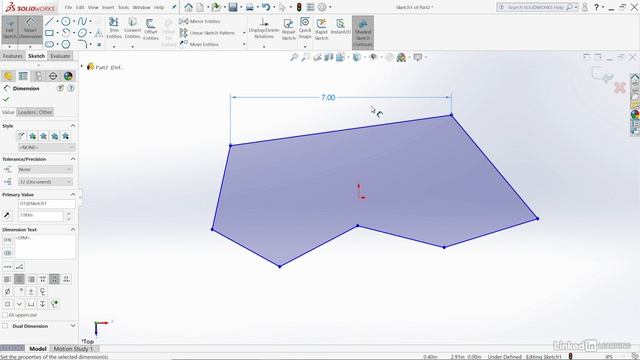Open the PropertyManager tab icon
The height and width of the screenshot is (360, 640).
[23, 76]
